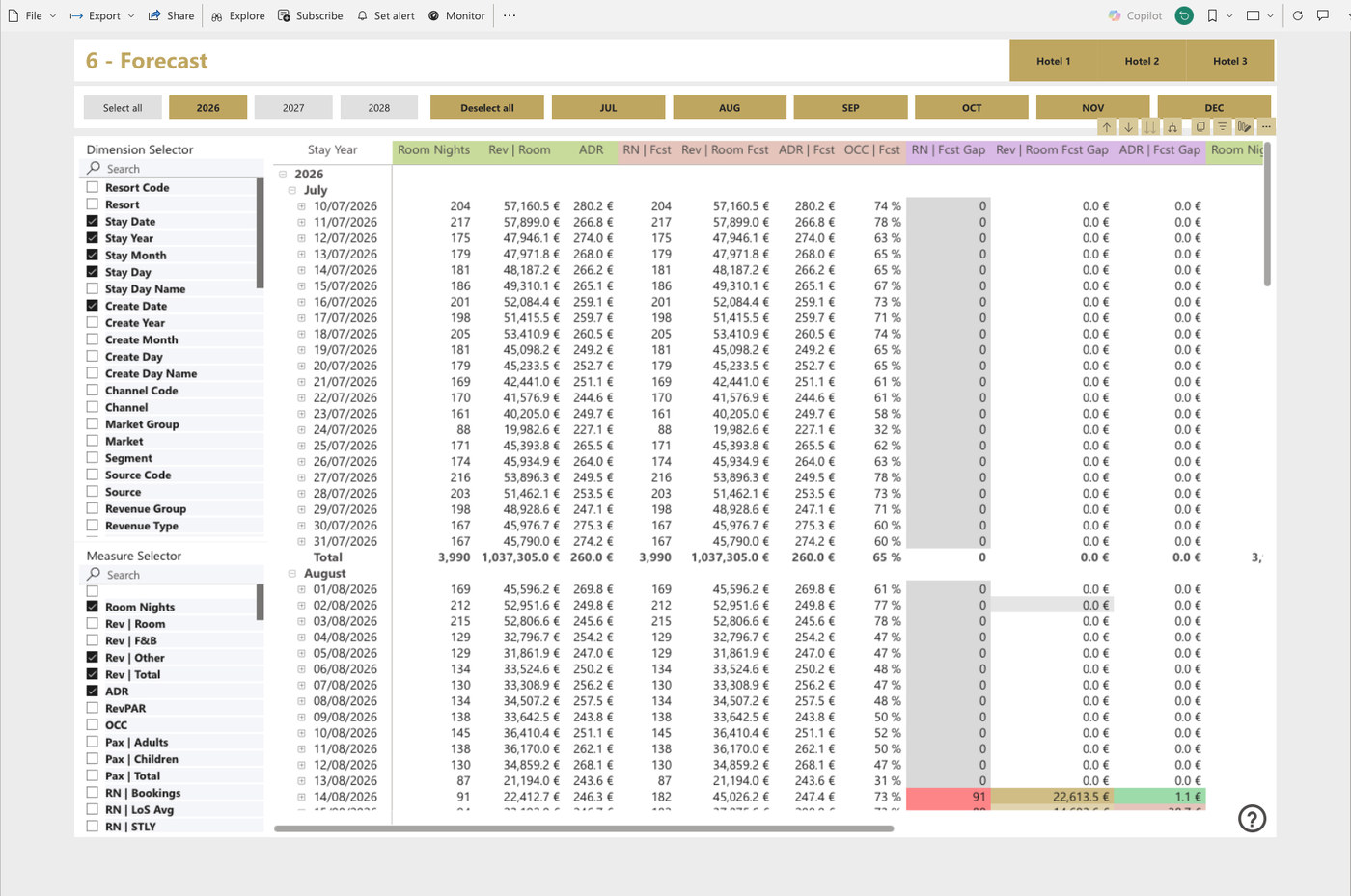
Task: Click the OCT month button
Action: tap(972, 107)
